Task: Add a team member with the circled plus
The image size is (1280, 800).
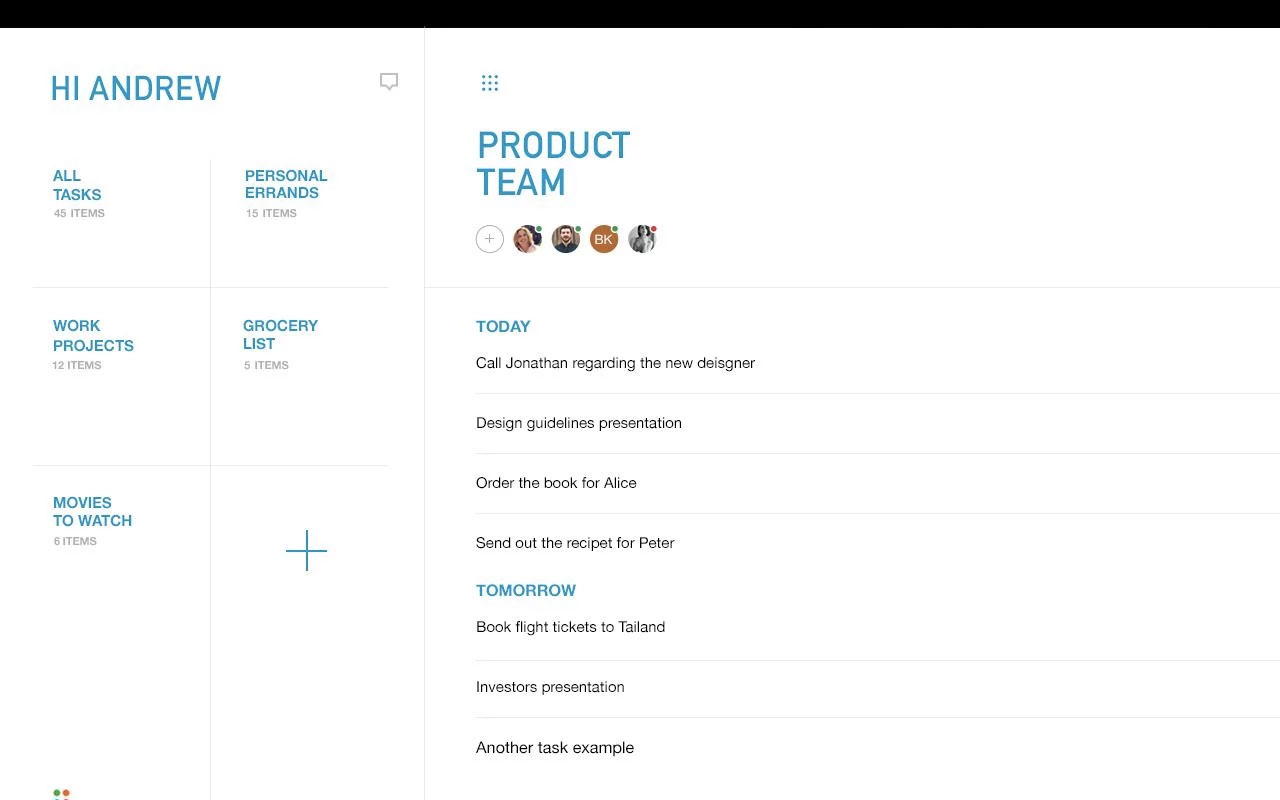Action: click(489, 239)
